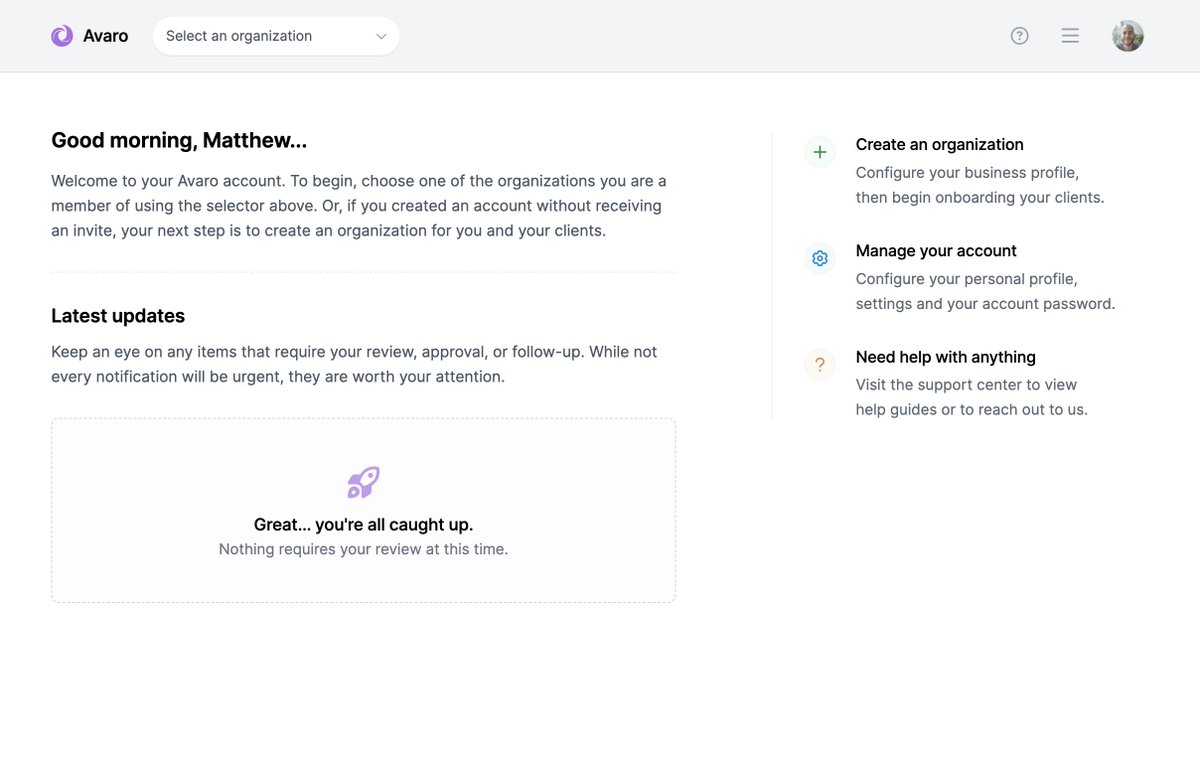This screenshot has height=761, width=1200.
Task: Click the purple rocket icon
Action: (363, 482)
